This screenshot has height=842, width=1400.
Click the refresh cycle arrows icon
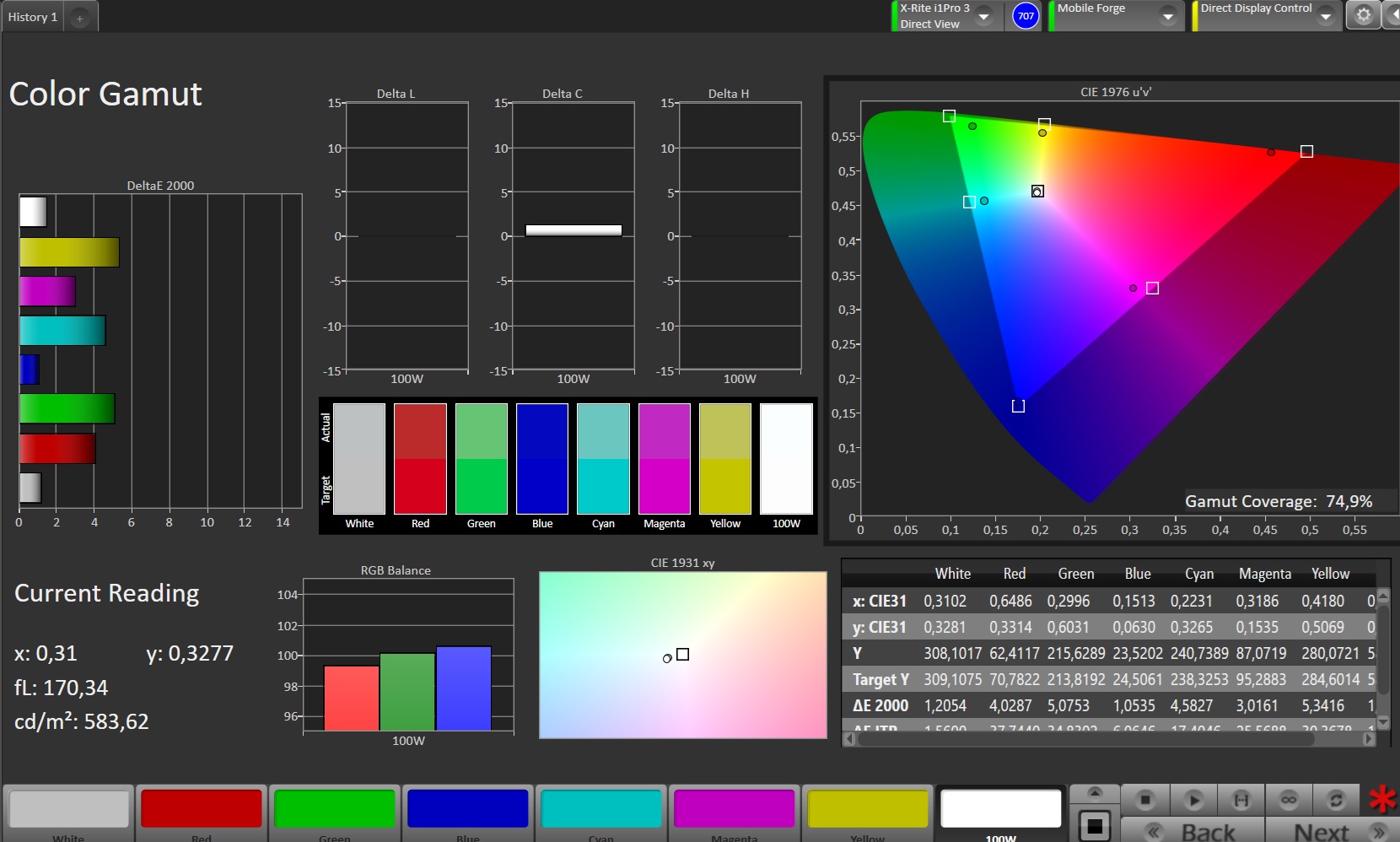click(1335, 799)
